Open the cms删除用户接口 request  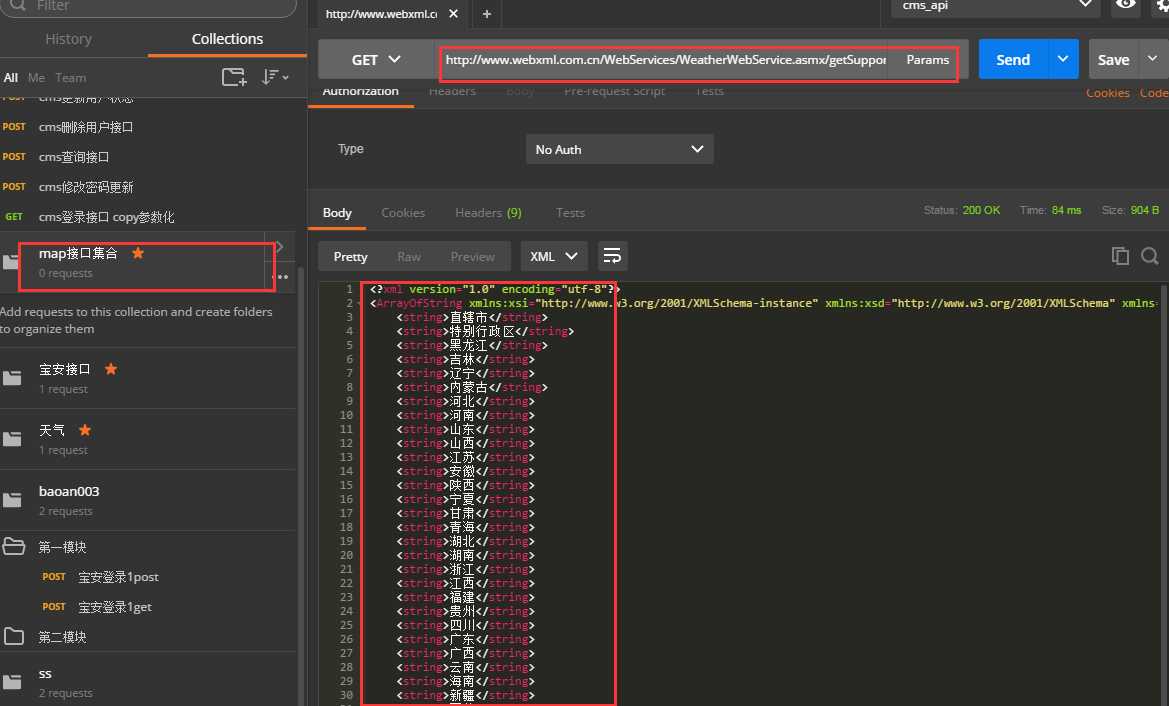[x=148, y=127]
